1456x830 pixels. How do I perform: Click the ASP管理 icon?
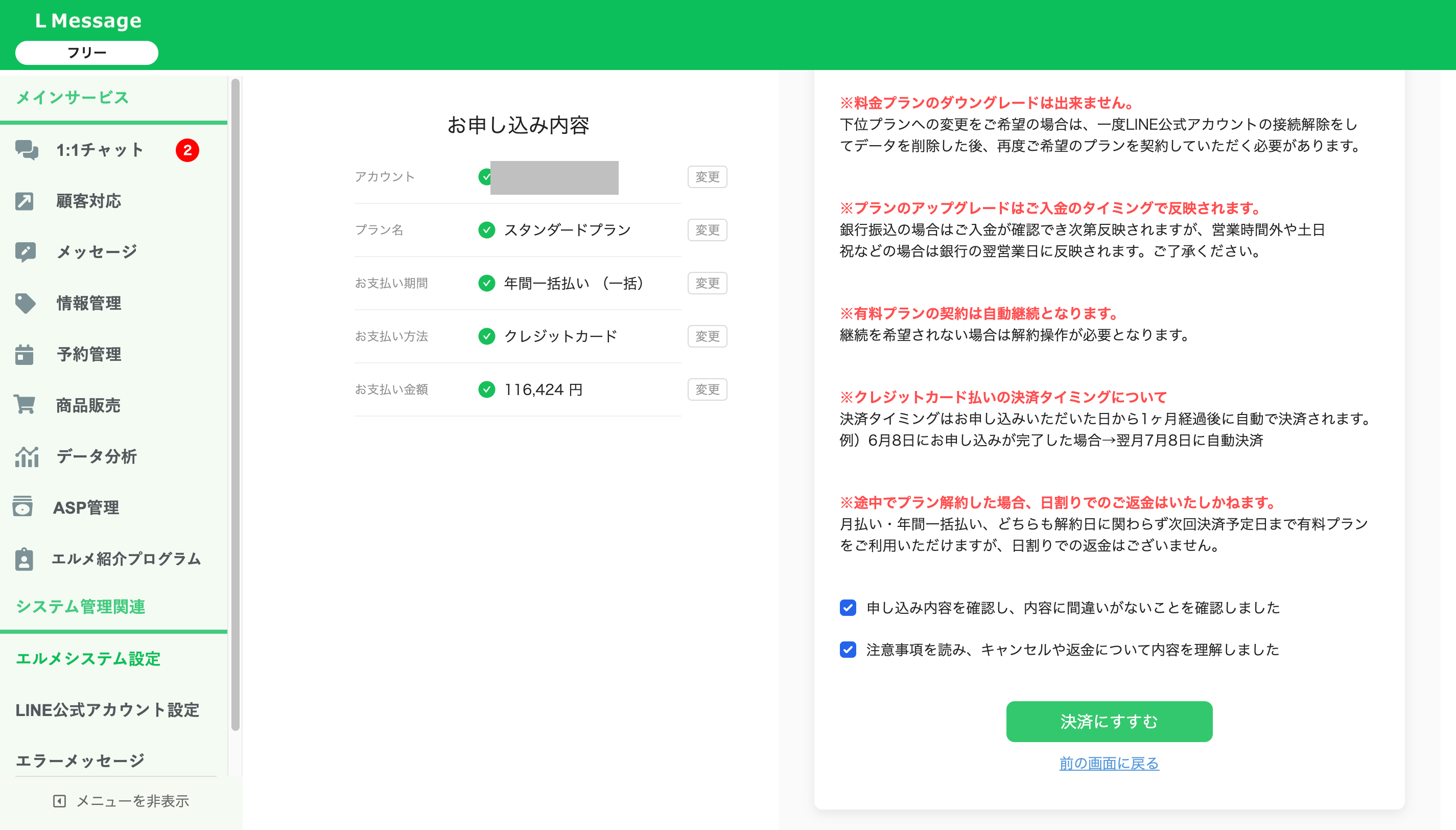pos(23,506)
